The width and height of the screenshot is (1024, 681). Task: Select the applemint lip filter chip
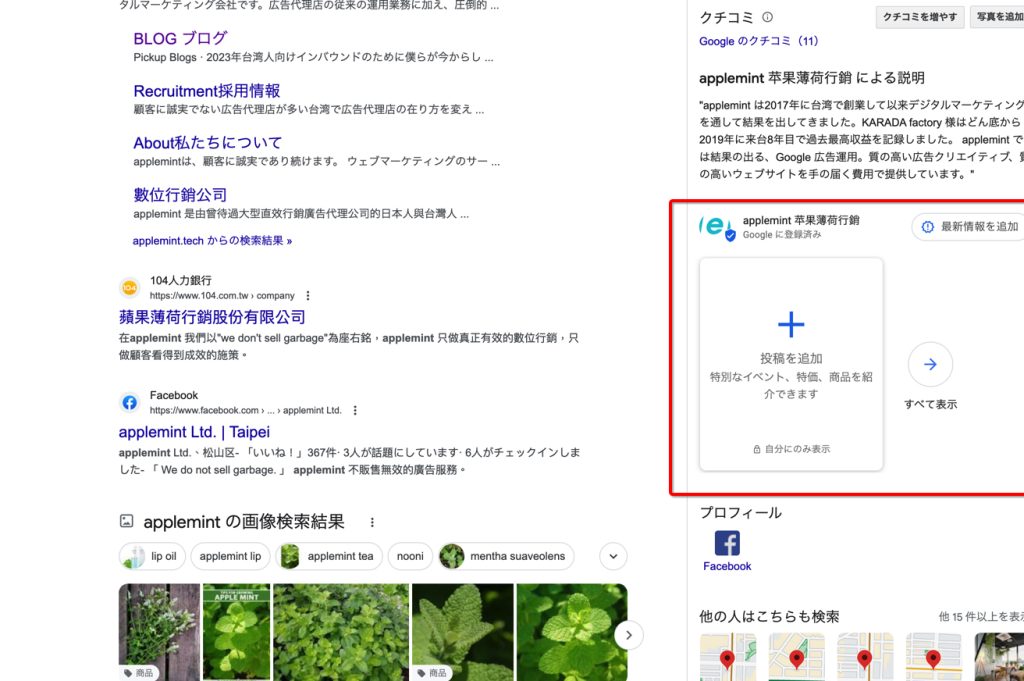[230, 556]
